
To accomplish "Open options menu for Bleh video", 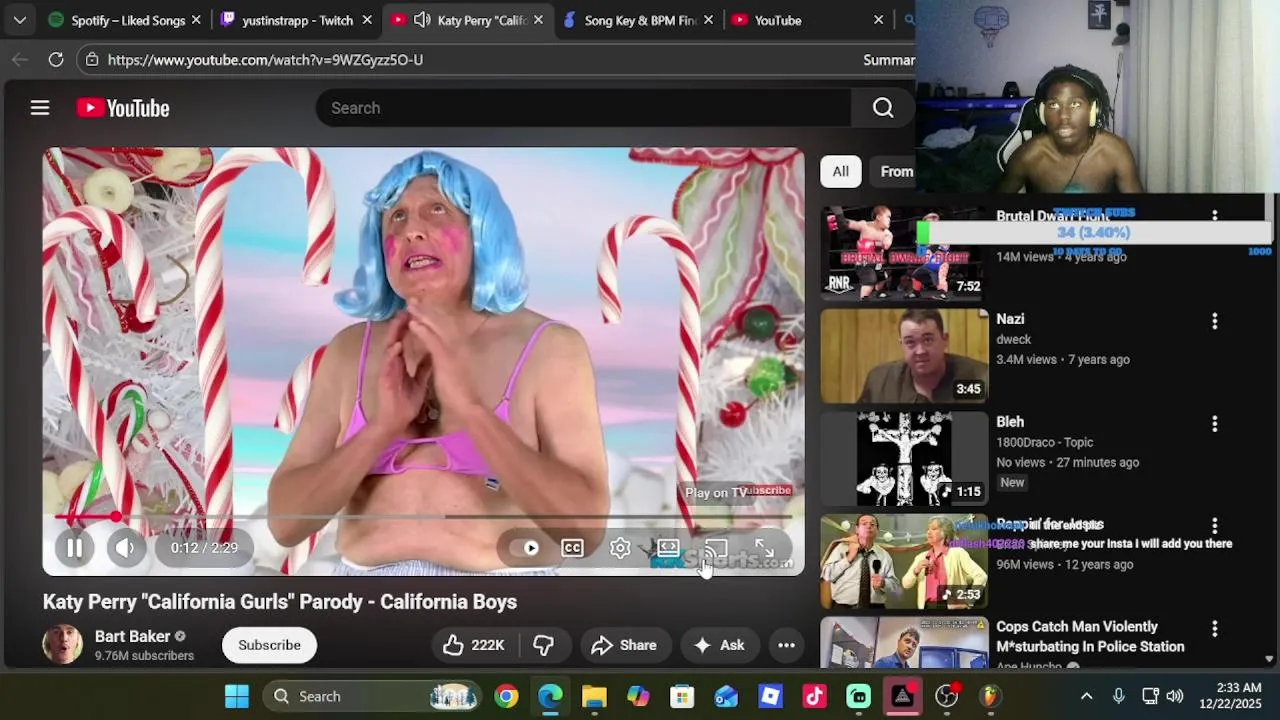I will [x=1215, y=424].
